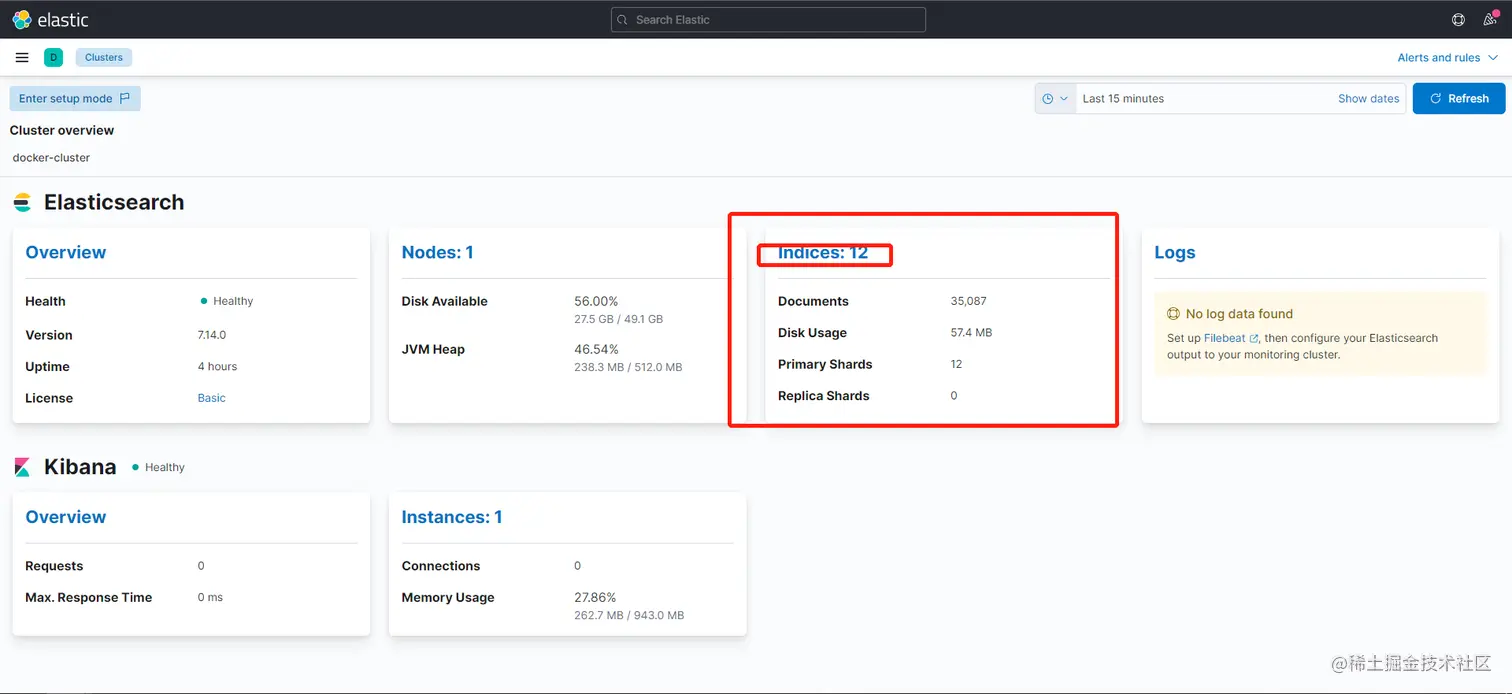
Task: Open the Kibana Overview link
Action: 66,517
